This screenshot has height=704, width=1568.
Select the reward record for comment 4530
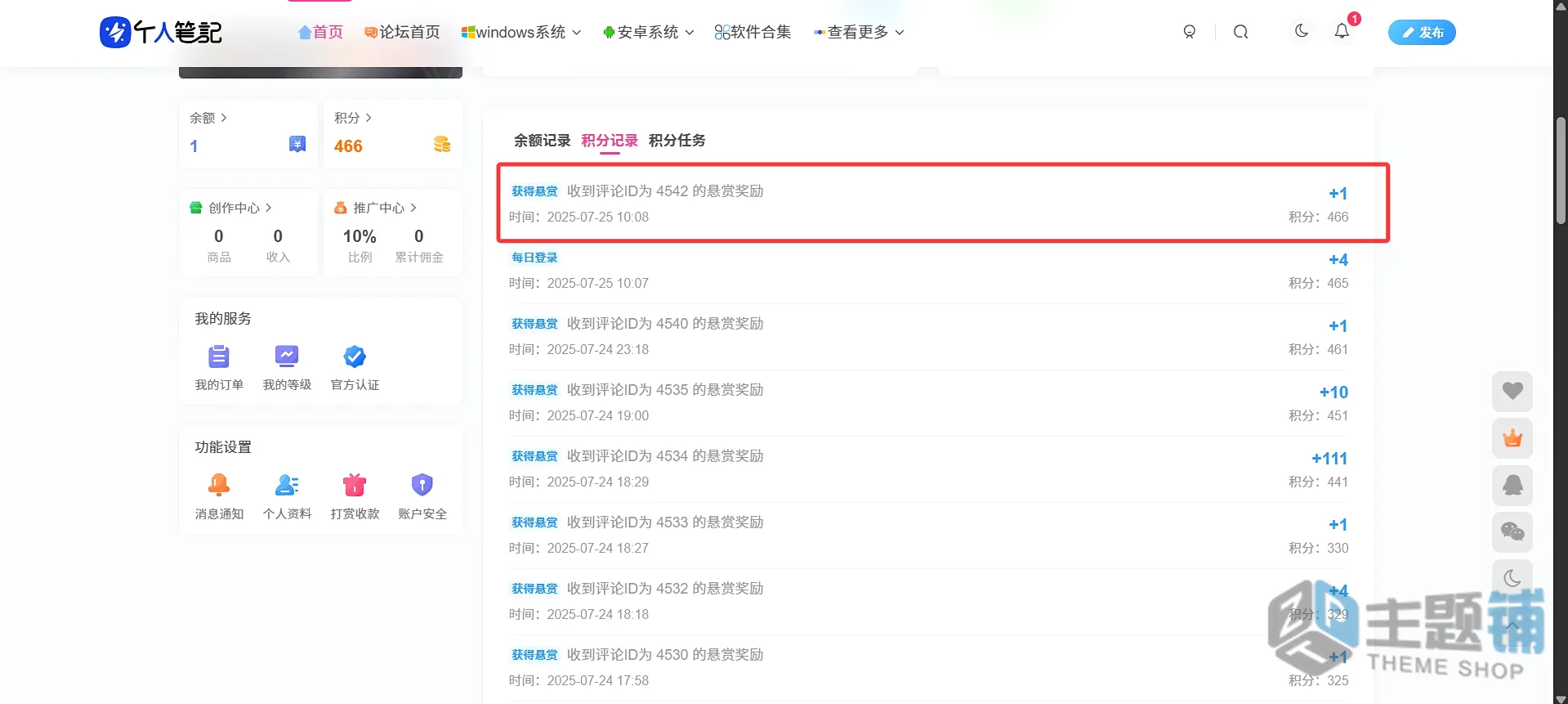click(x=928, y=667)
